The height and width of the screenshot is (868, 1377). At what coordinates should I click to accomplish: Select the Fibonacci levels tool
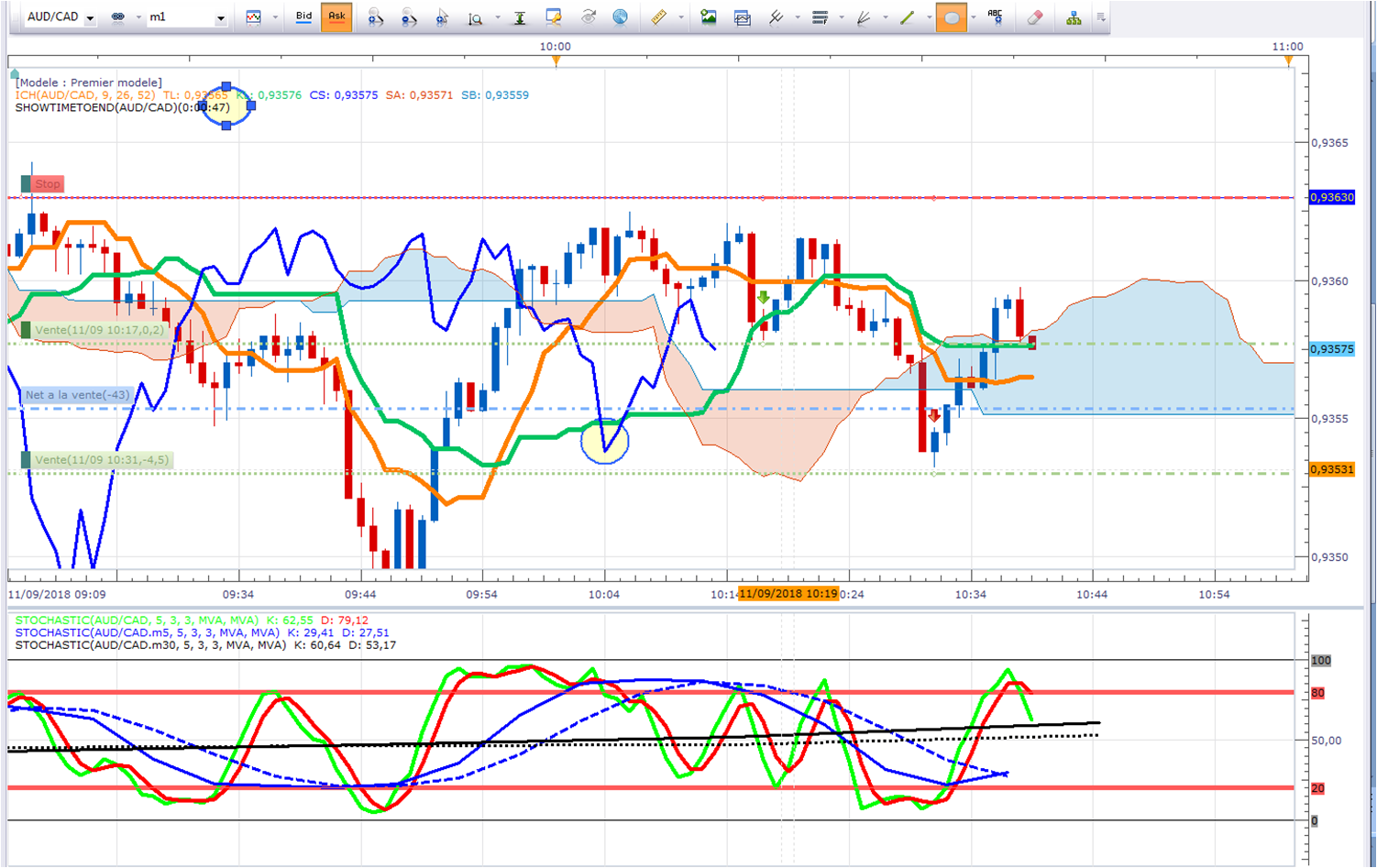click(820, 17)
